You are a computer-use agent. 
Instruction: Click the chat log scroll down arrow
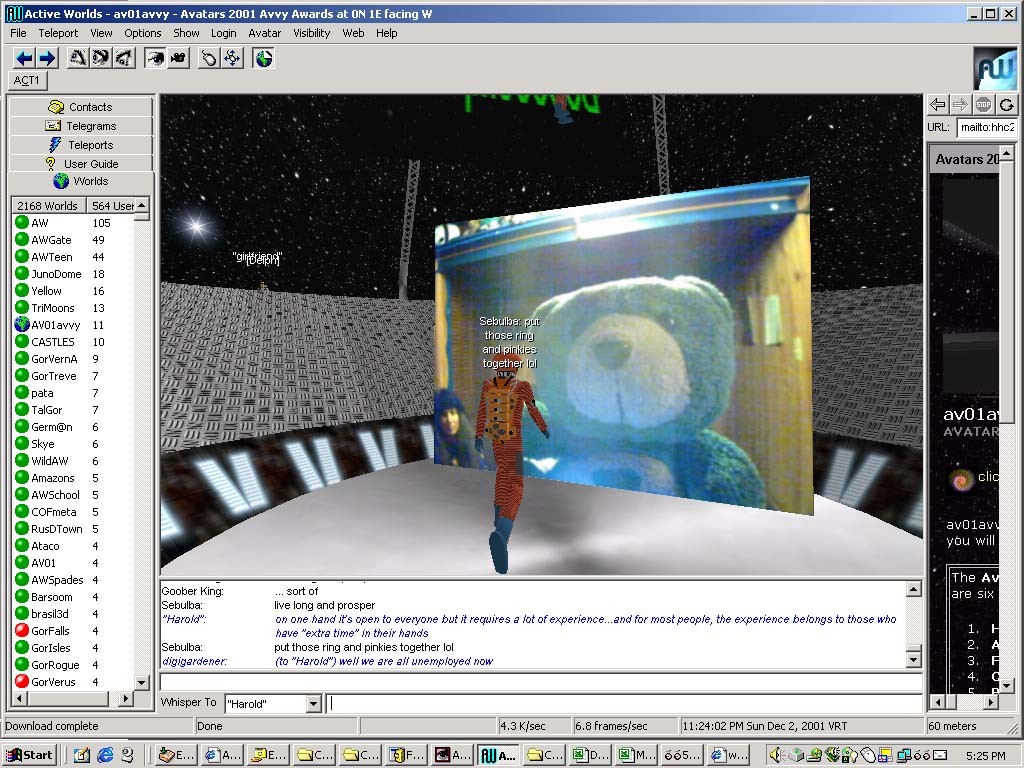point(913,659)
